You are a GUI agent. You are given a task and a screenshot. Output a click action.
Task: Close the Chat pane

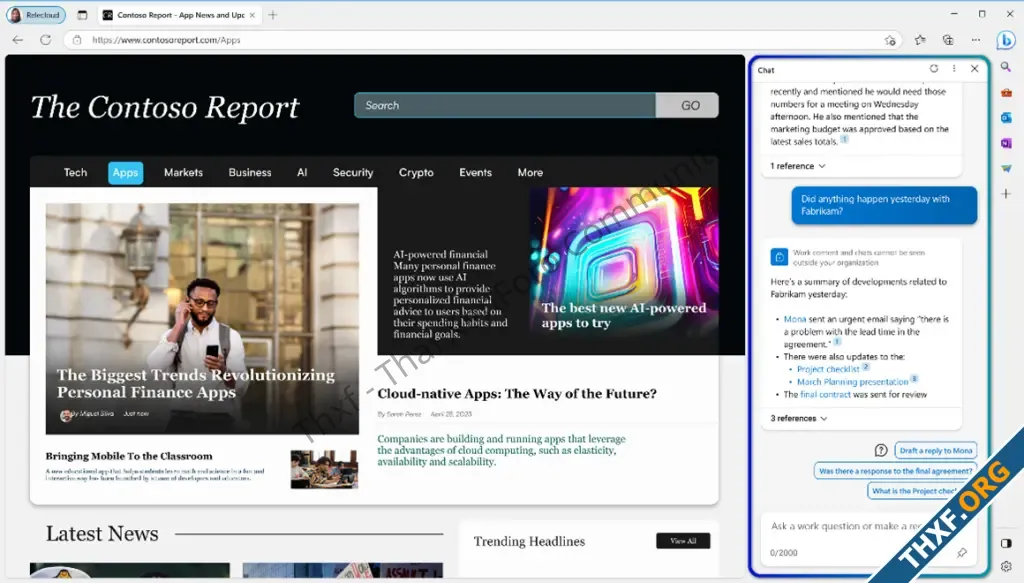click(974, 69)
